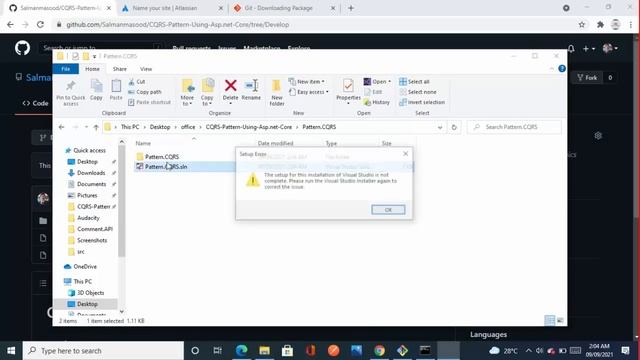Click Paste shortcut in ribbon
Viewport: 640px width, 360px height.
(149, 102)
